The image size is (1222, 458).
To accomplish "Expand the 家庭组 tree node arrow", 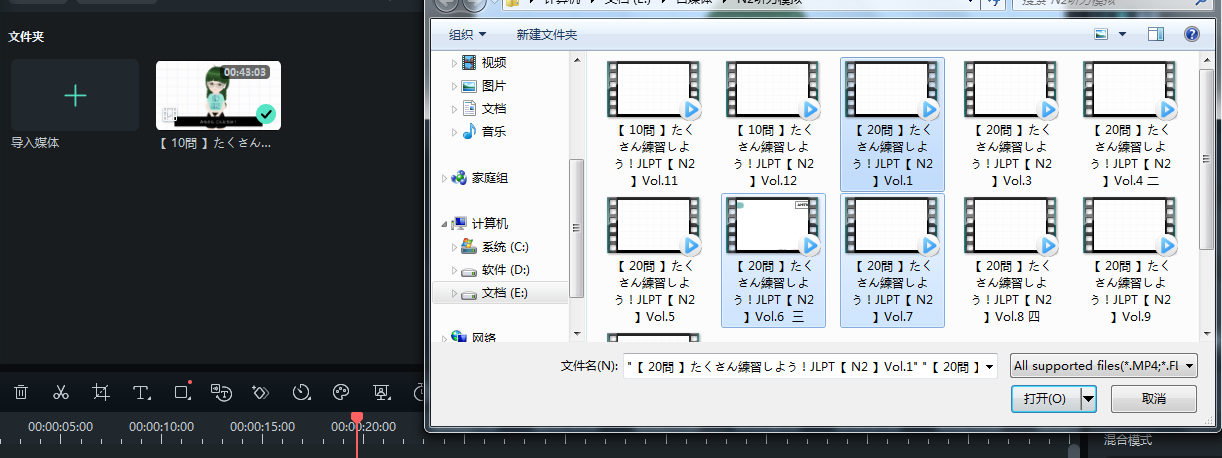I will [x=445, y=178].
